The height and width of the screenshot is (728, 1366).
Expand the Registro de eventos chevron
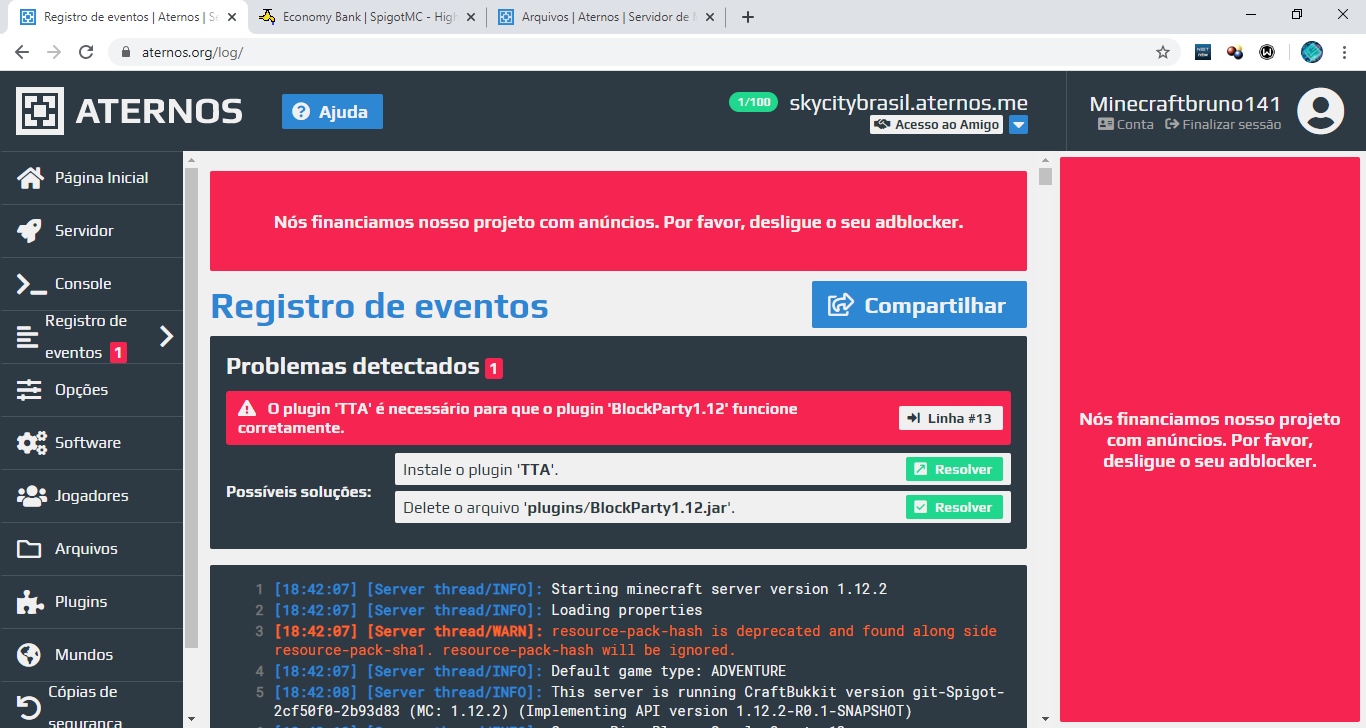tap(167, 337)
